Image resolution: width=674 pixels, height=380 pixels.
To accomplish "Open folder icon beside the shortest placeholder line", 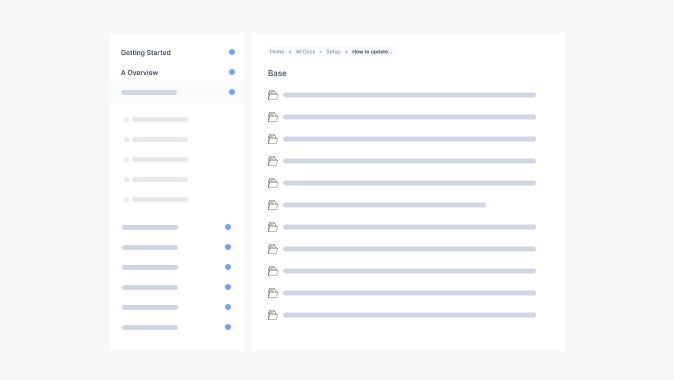I will pos(273,205).
